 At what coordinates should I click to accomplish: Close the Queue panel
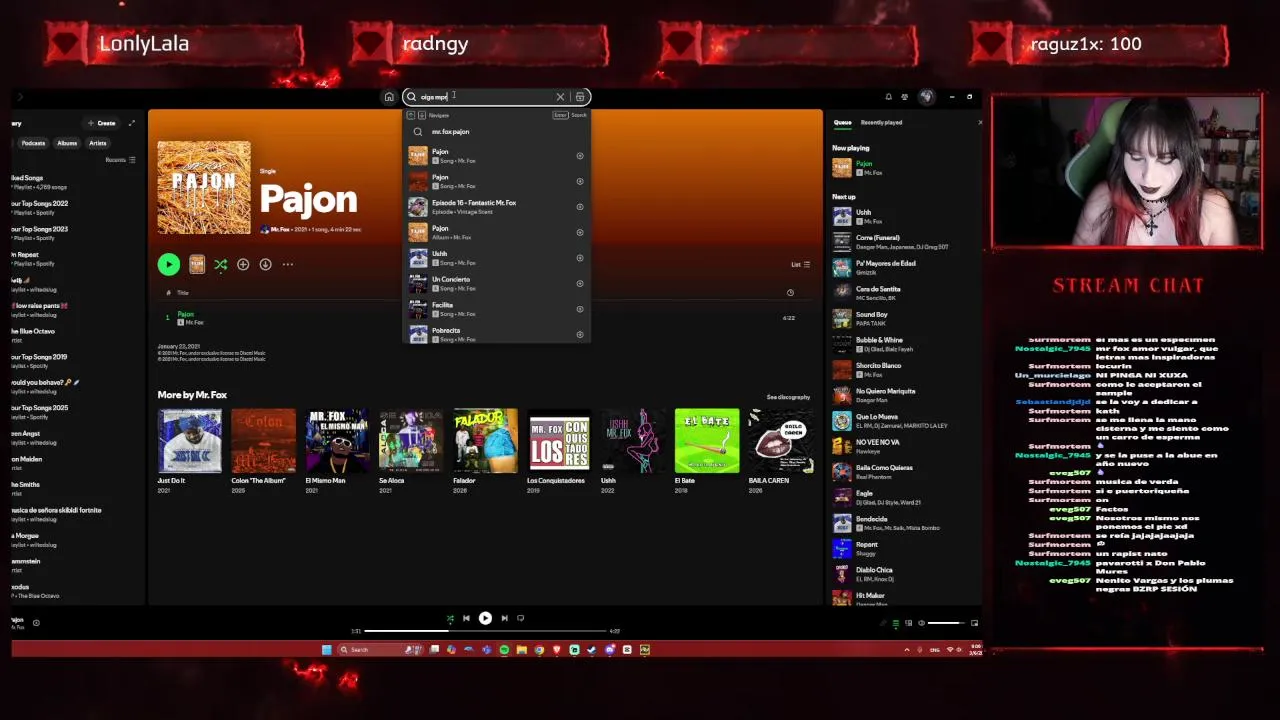[979, 123]
